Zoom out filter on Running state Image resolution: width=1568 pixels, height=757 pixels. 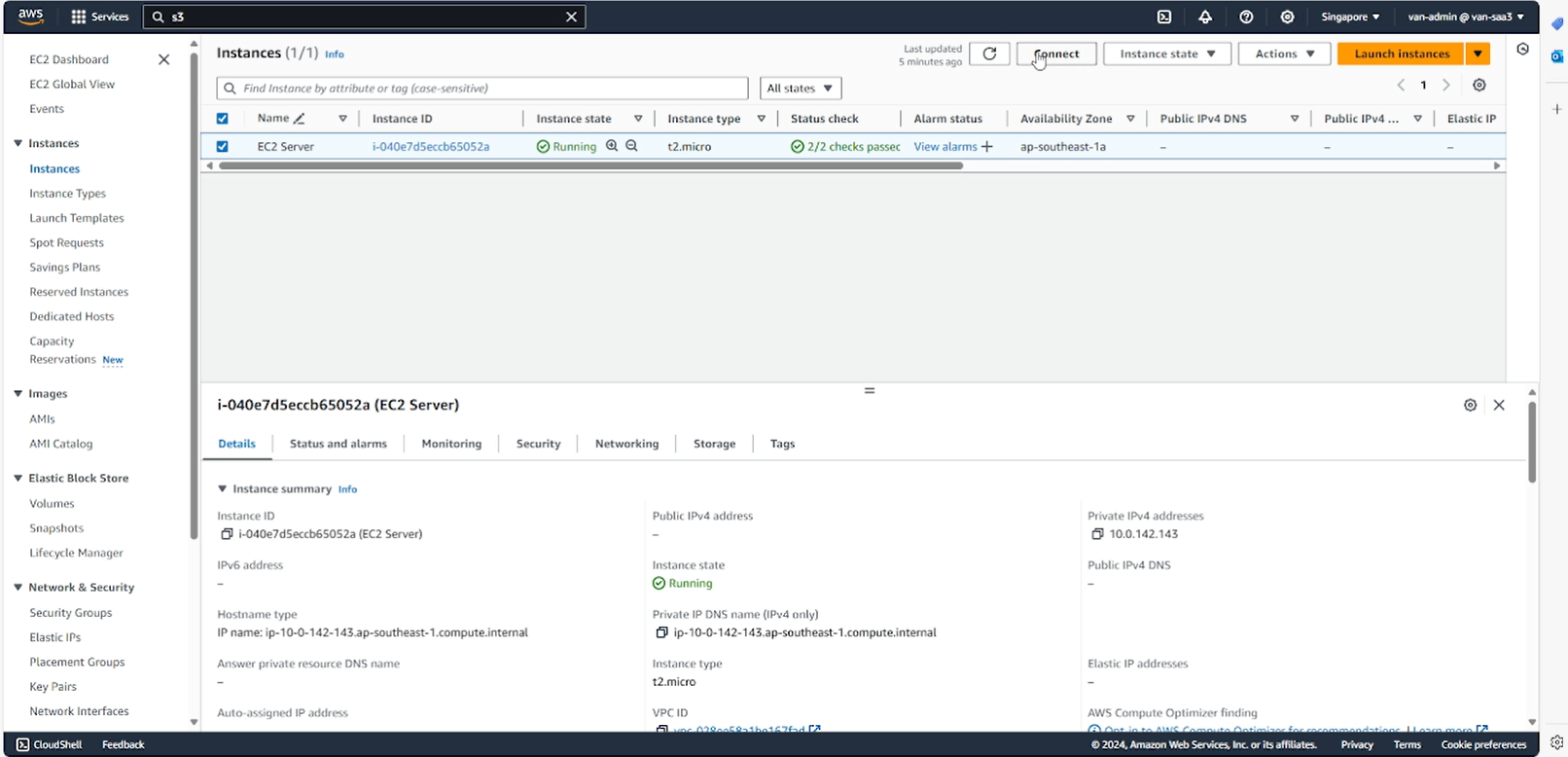(631, 146)
